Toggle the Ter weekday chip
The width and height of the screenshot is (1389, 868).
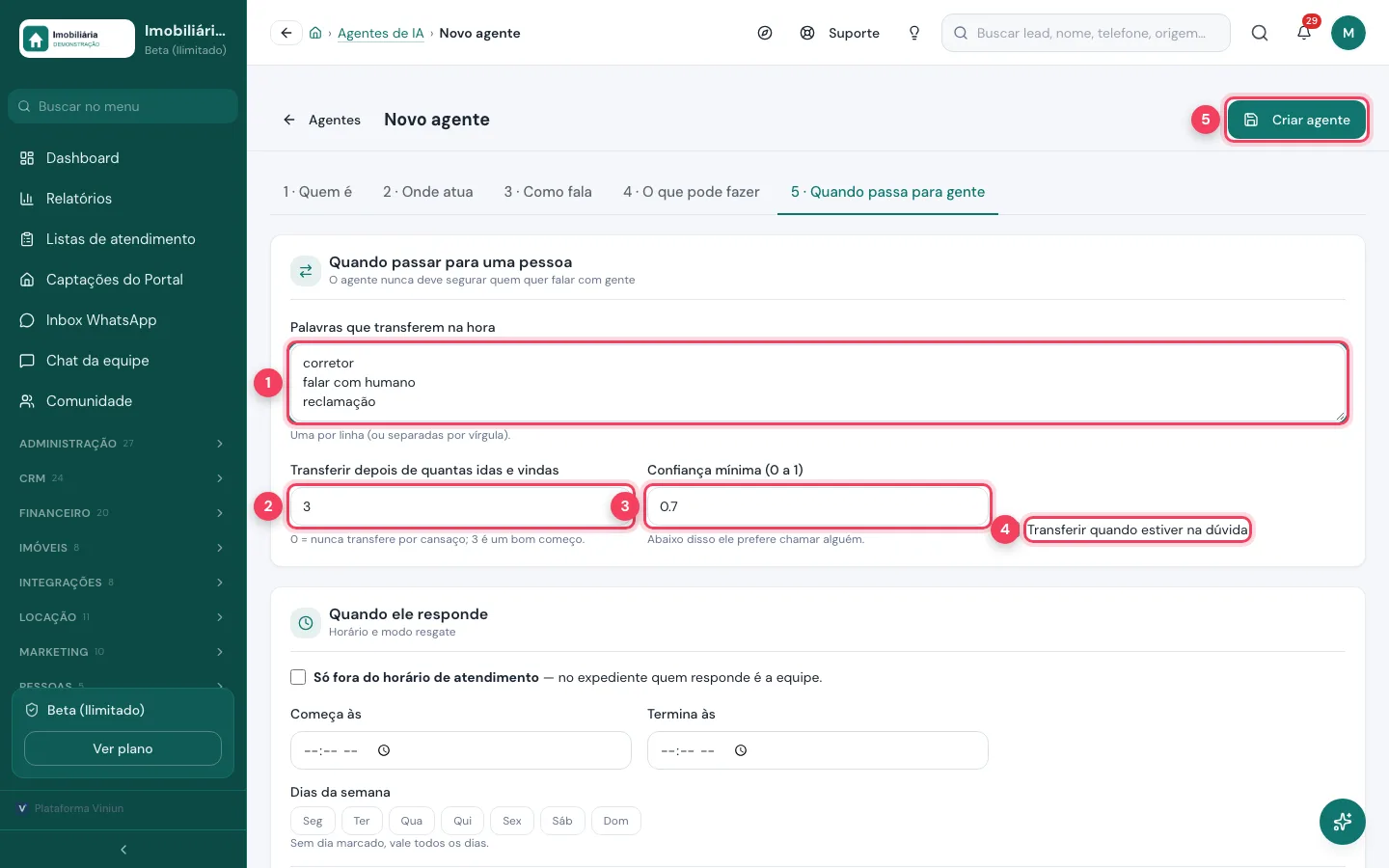(x=362, y=821)
